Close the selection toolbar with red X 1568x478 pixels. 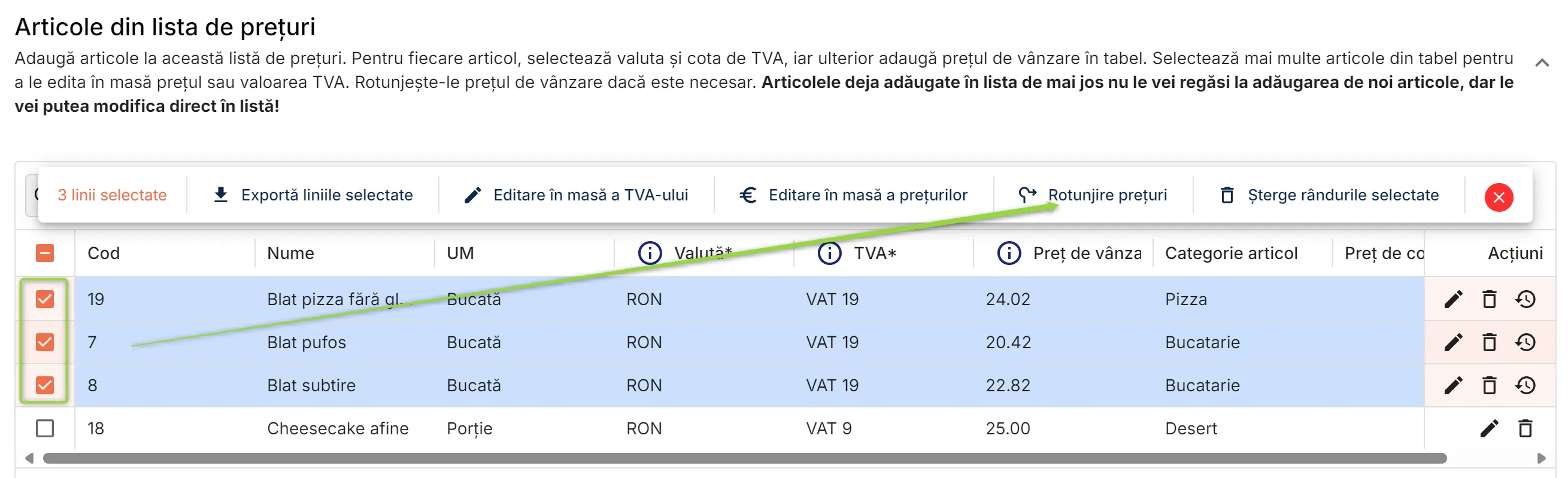click(x=1499, y=197)
